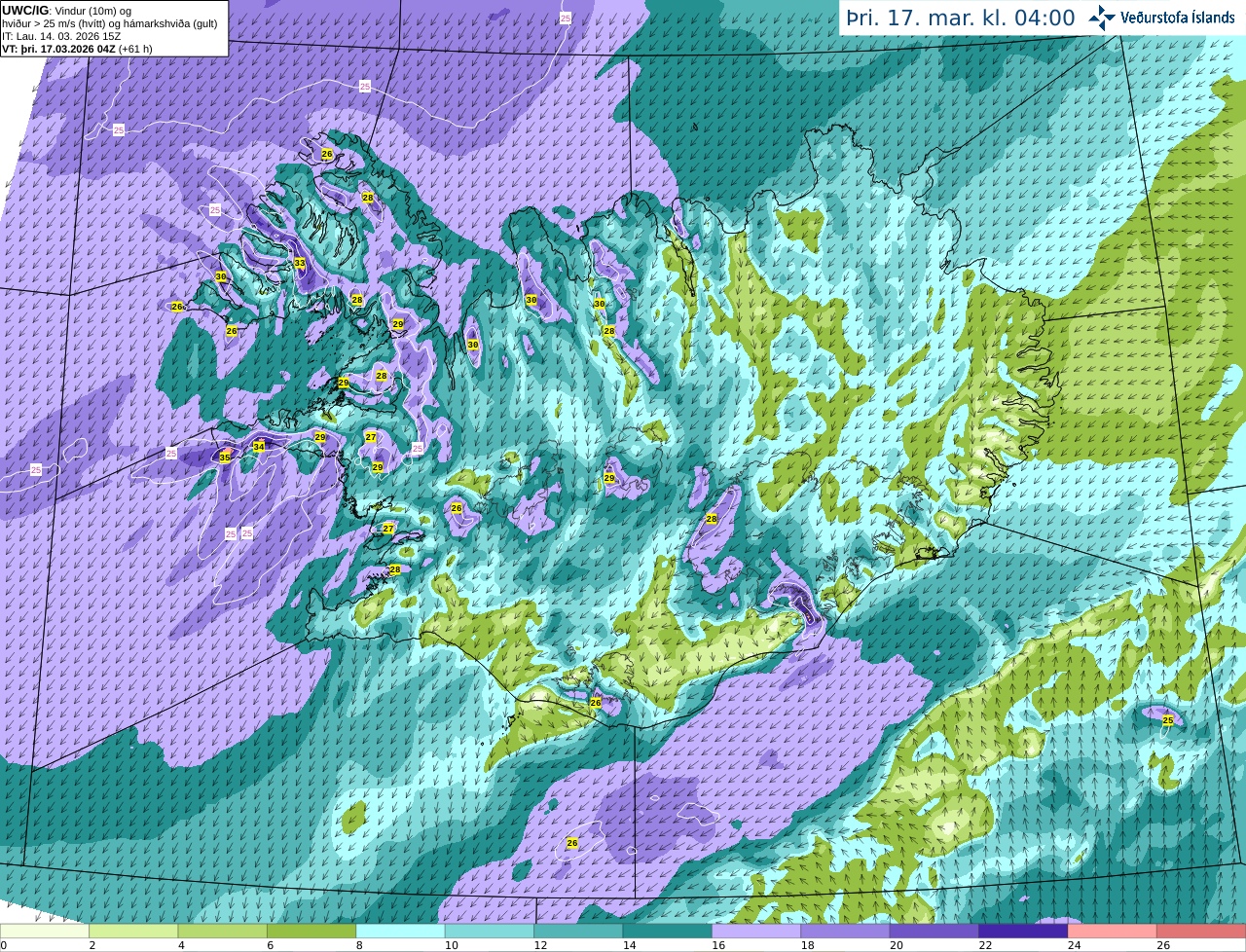Click the hámarkshviða (gult) description line
The image size is (1246, 952).
[109, 23]
